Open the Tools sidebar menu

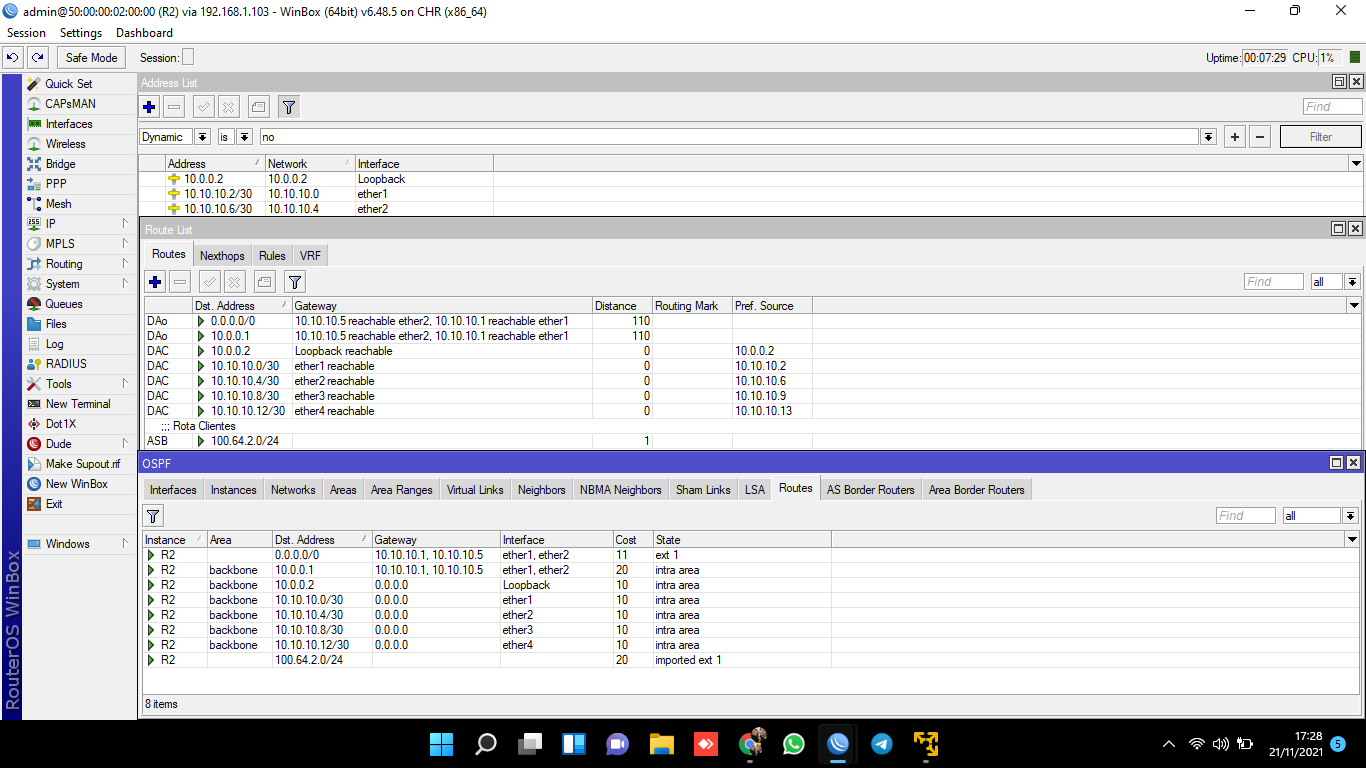tap(59, 384)
